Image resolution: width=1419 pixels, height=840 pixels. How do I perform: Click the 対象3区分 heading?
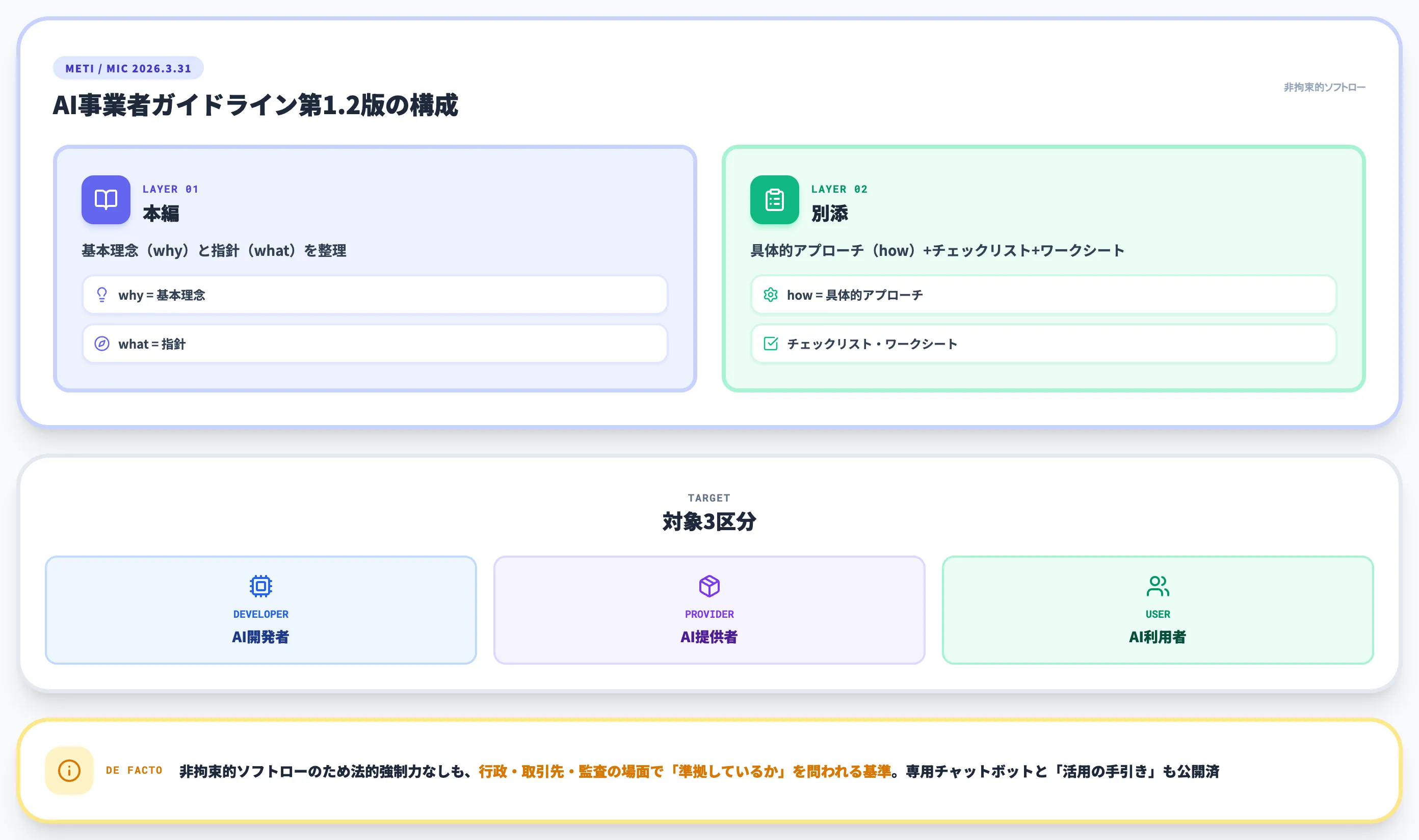pos(708,521)
